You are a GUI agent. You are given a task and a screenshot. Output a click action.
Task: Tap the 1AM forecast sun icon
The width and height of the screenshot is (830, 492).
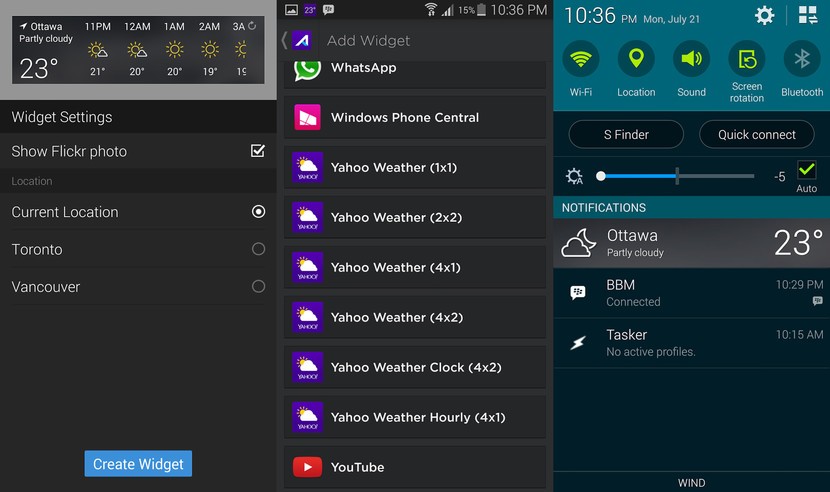coord(174,50)
